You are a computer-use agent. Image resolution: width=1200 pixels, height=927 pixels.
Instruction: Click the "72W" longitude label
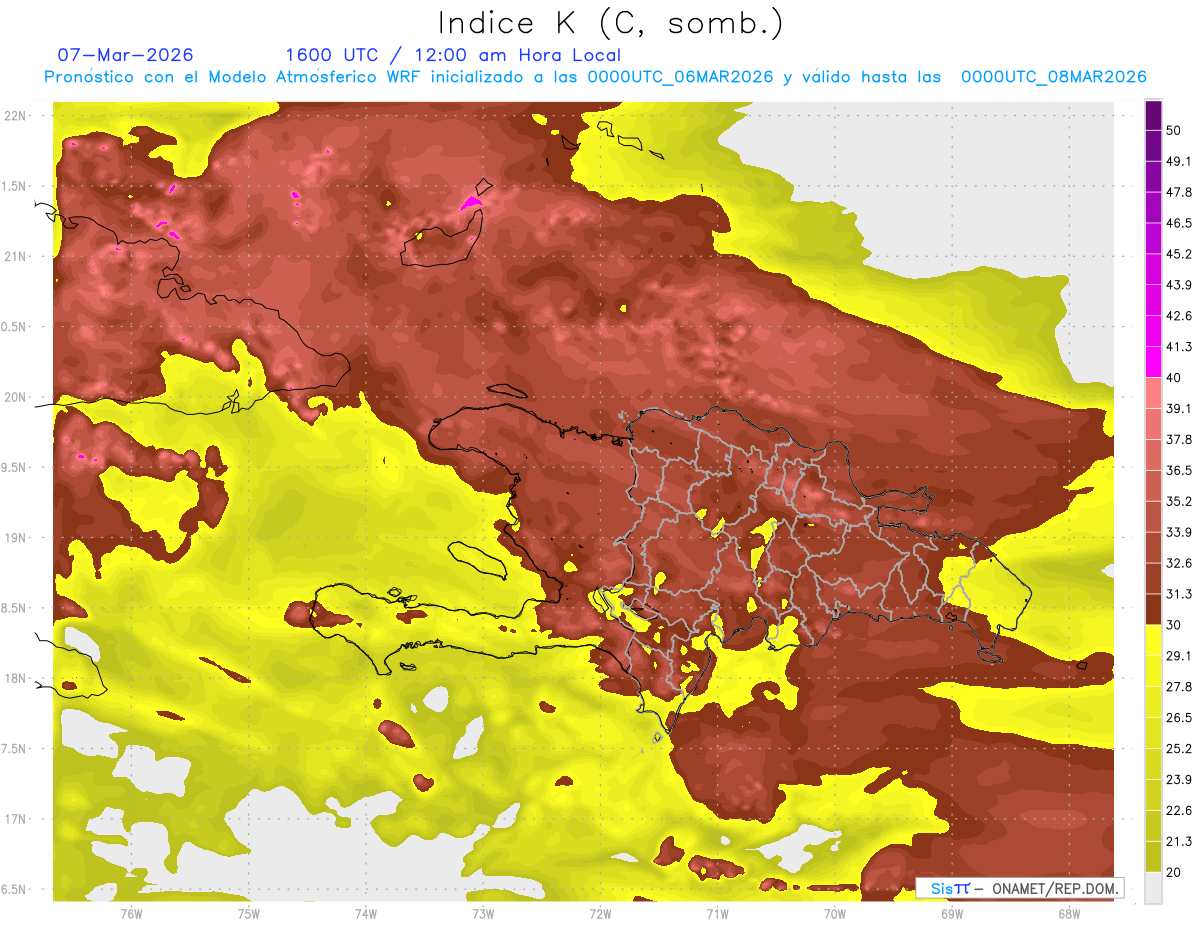pyautogui.click(x=600, y=914)
